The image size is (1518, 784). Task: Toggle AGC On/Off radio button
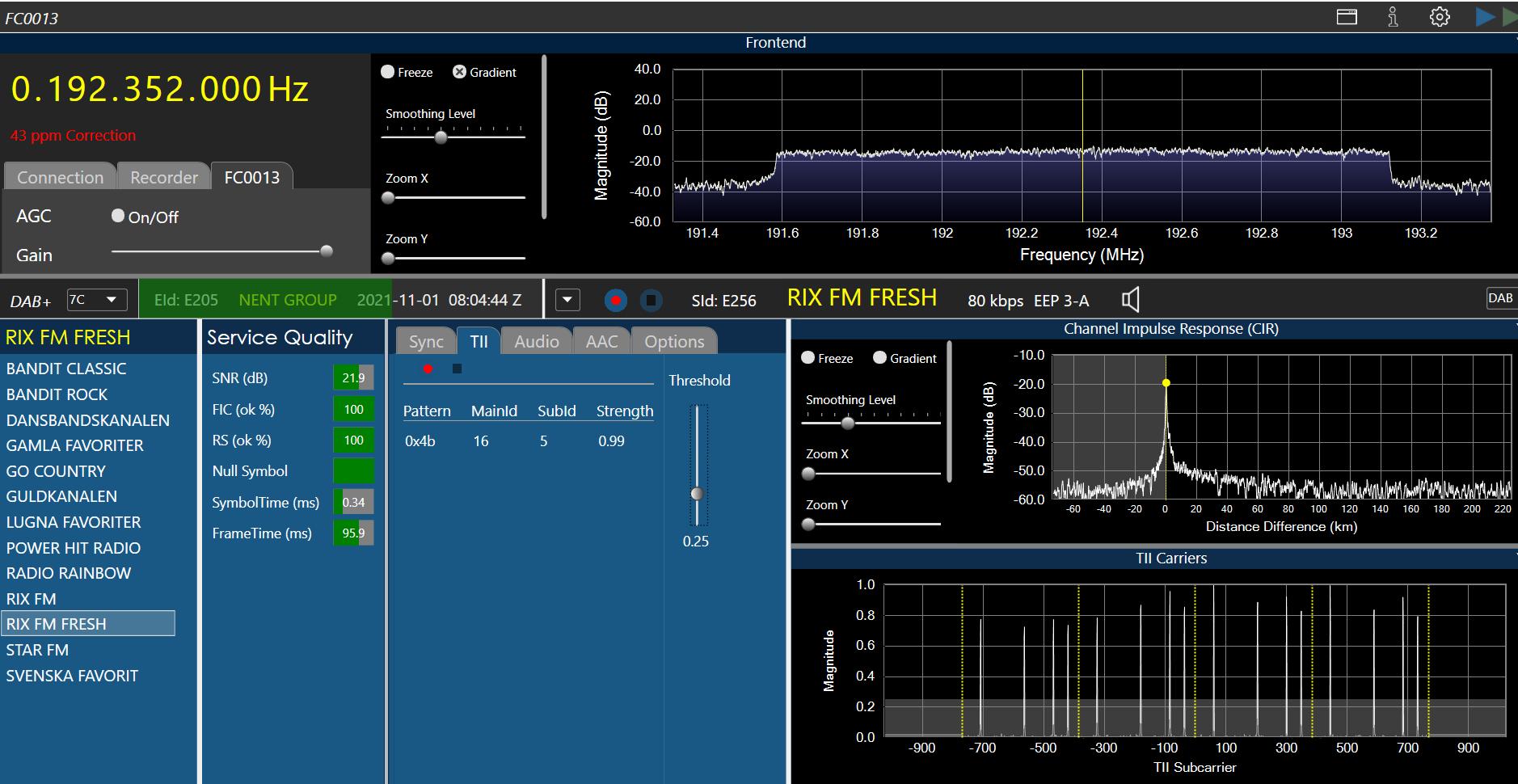tap(119, 216)
